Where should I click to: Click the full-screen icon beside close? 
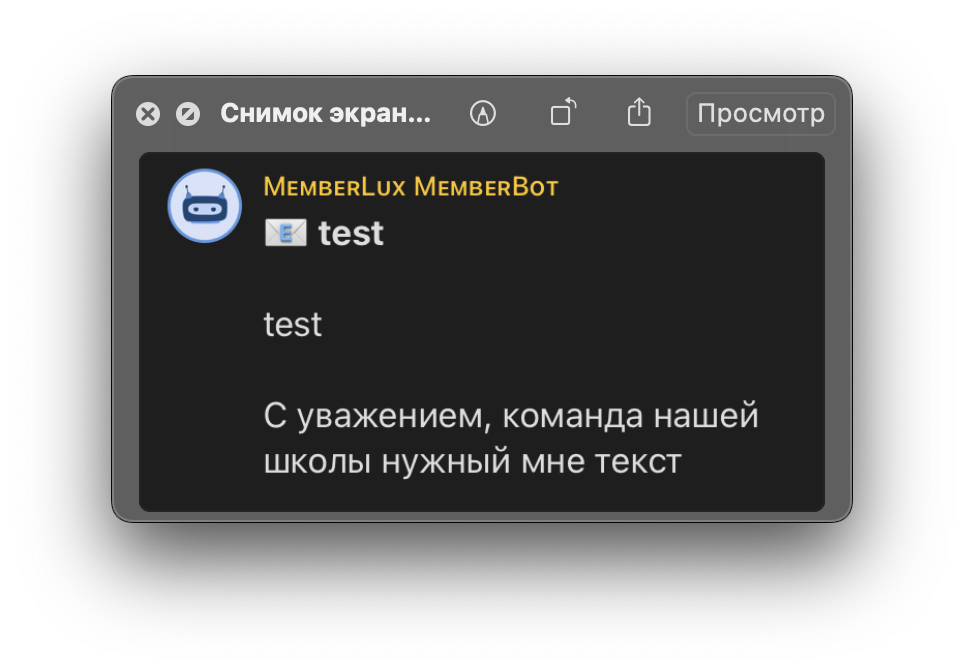tap(188, 114)
